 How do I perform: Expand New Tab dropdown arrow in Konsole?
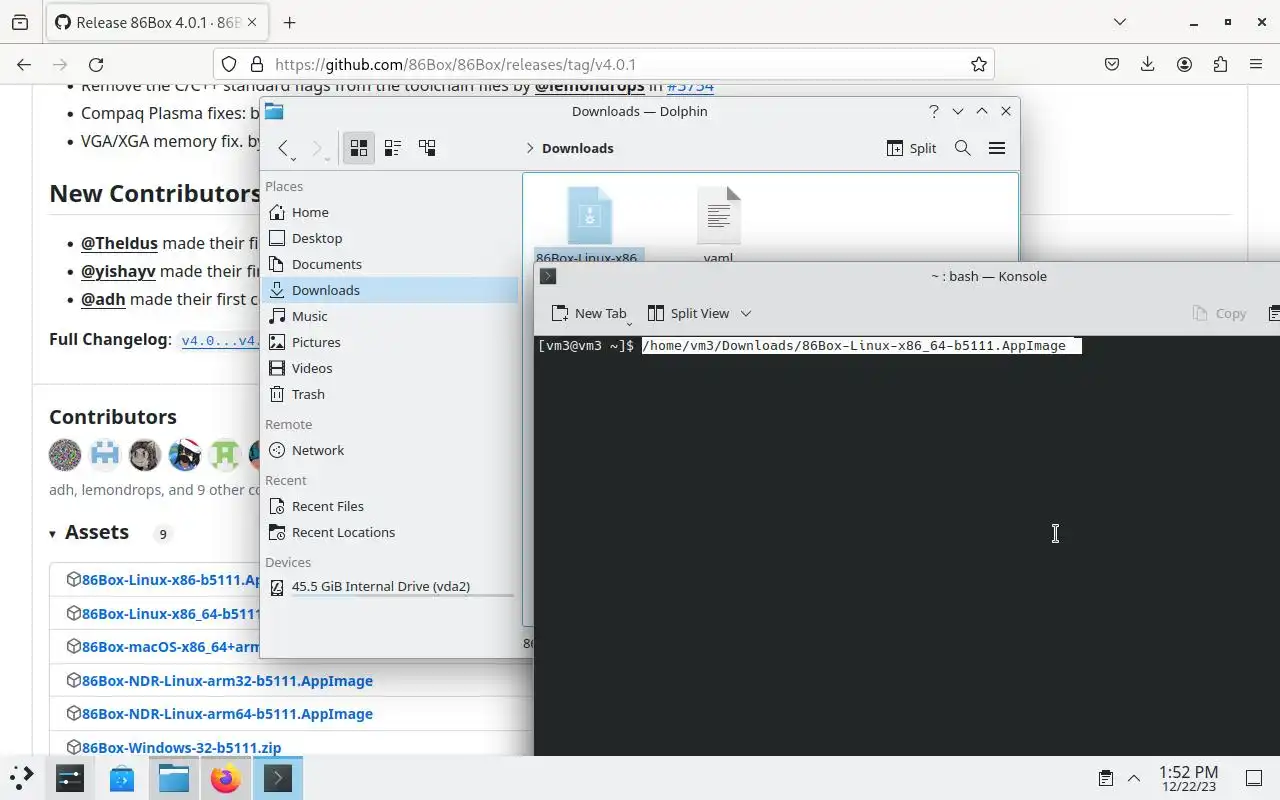629,323
